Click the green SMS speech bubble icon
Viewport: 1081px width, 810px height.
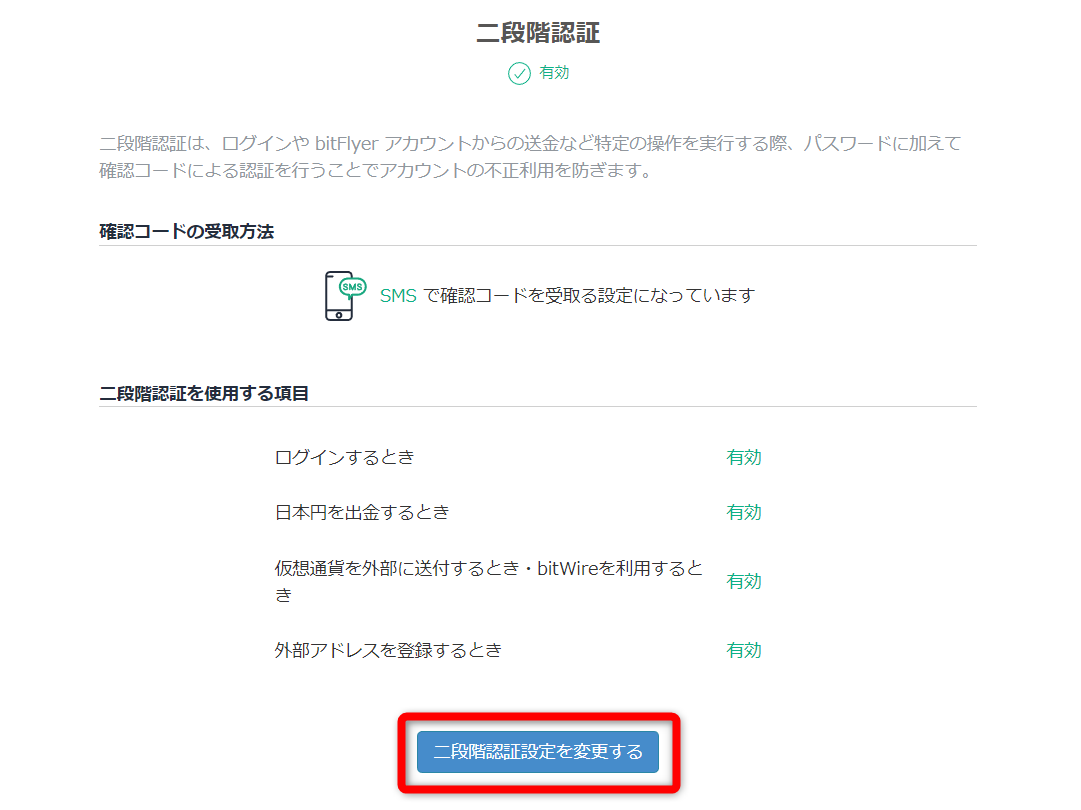click(x=352, y=287)
